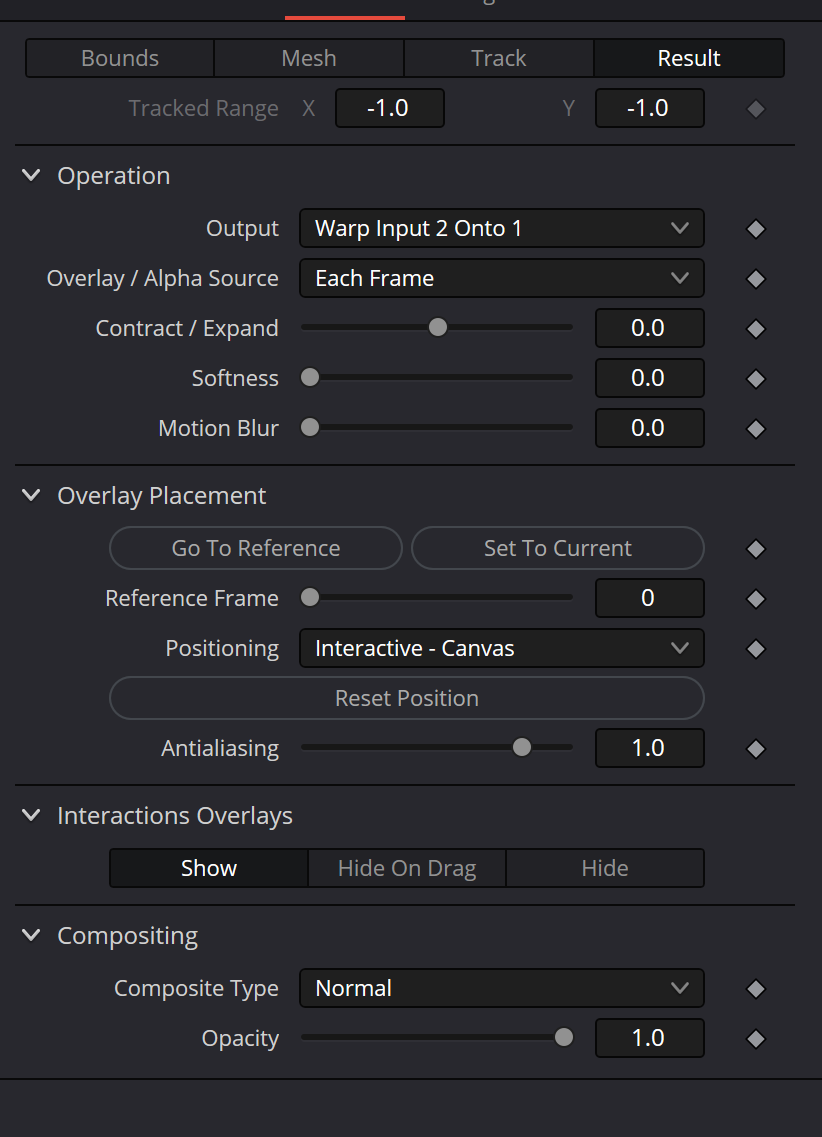Toggle keyframe diamond for Positioning

755,649
